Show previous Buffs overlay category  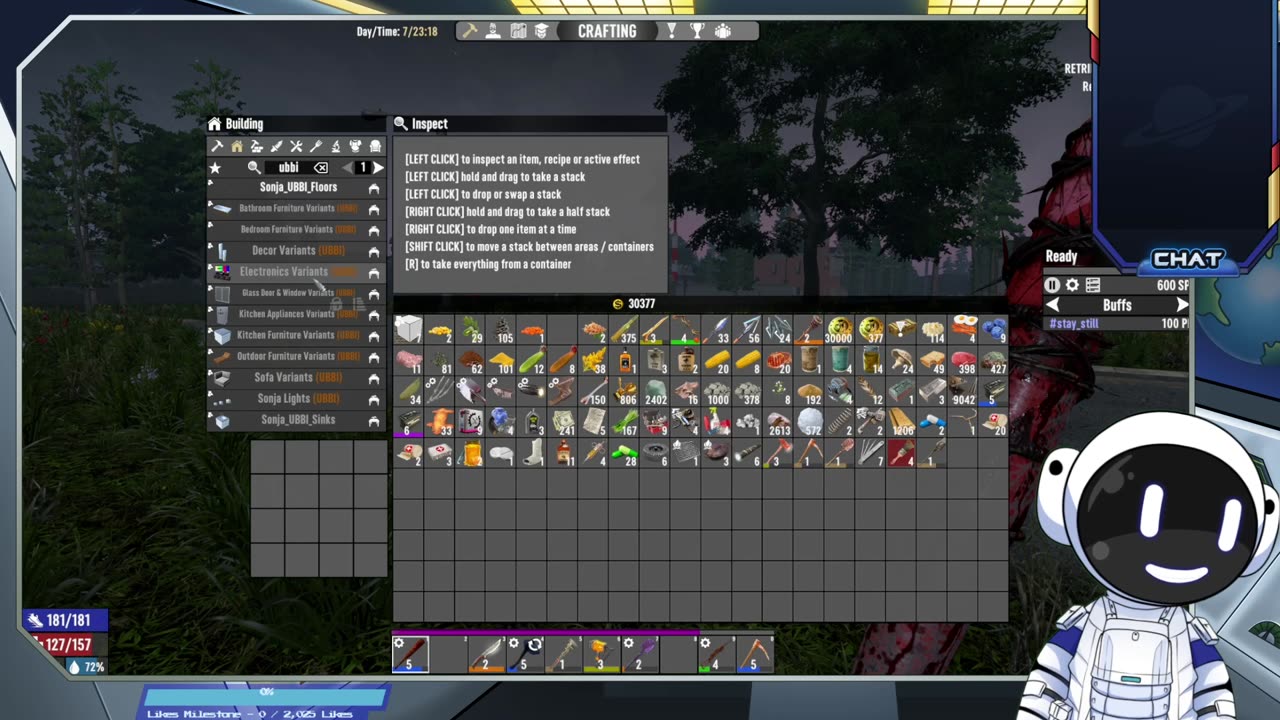1052,305
